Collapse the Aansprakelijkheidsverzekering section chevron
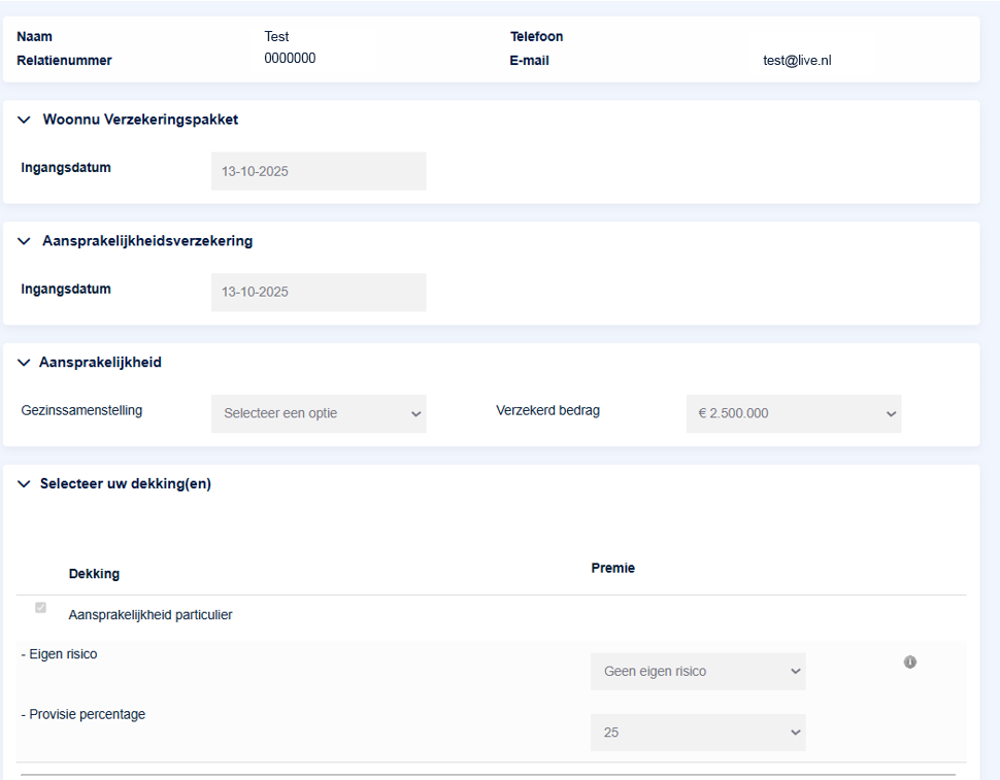This screenshot has width=1000, height=780. pos(25,241)
